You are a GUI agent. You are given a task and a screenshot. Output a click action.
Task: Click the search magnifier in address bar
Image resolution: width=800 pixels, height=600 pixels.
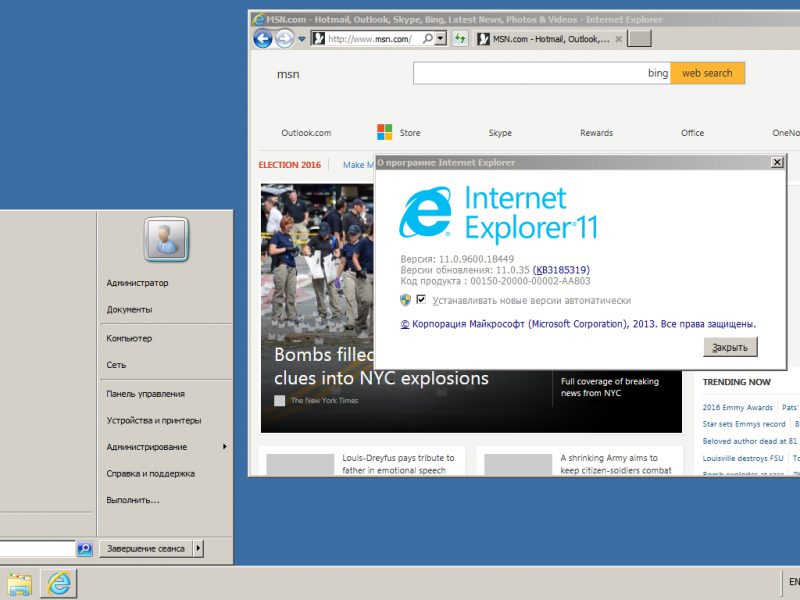pos(428,38)
